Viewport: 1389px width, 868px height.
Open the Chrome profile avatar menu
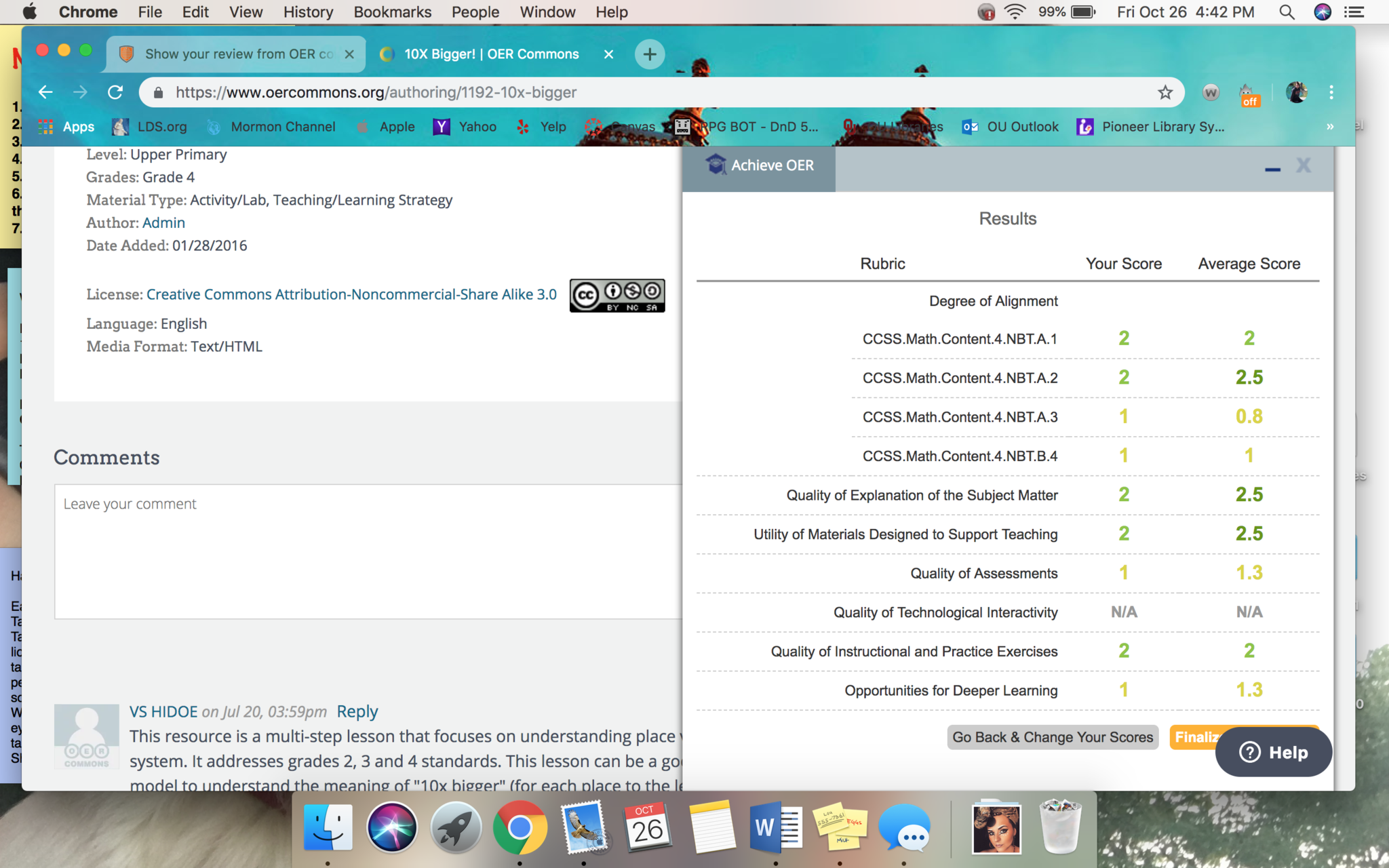(x=1296, y=92)
